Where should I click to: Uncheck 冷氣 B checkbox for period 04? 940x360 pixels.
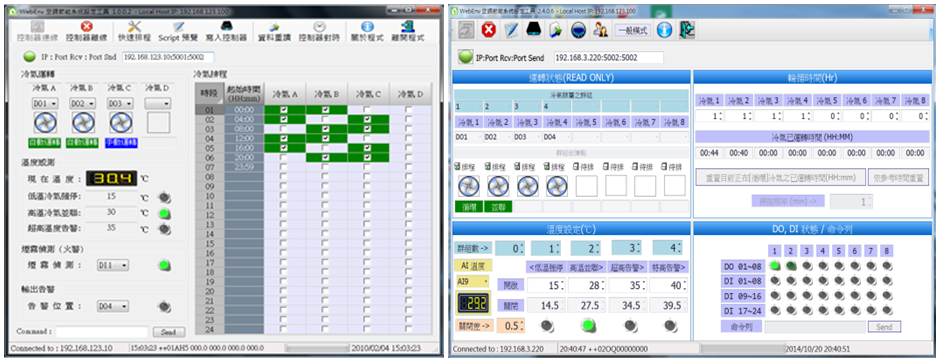pyautogui.click(x=326, y=138)
